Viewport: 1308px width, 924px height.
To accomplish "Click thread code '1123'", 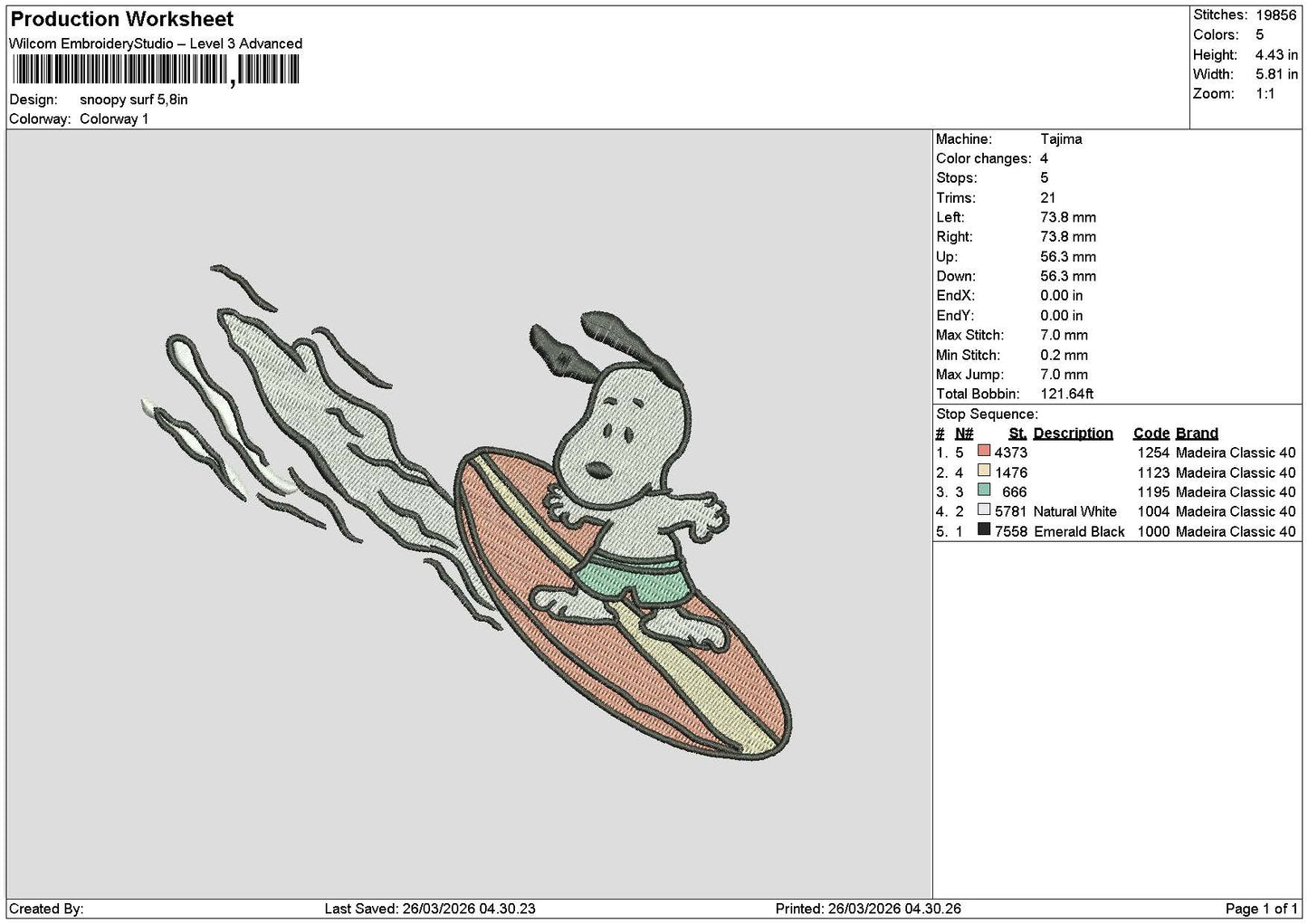I will tap(1153, 472).
